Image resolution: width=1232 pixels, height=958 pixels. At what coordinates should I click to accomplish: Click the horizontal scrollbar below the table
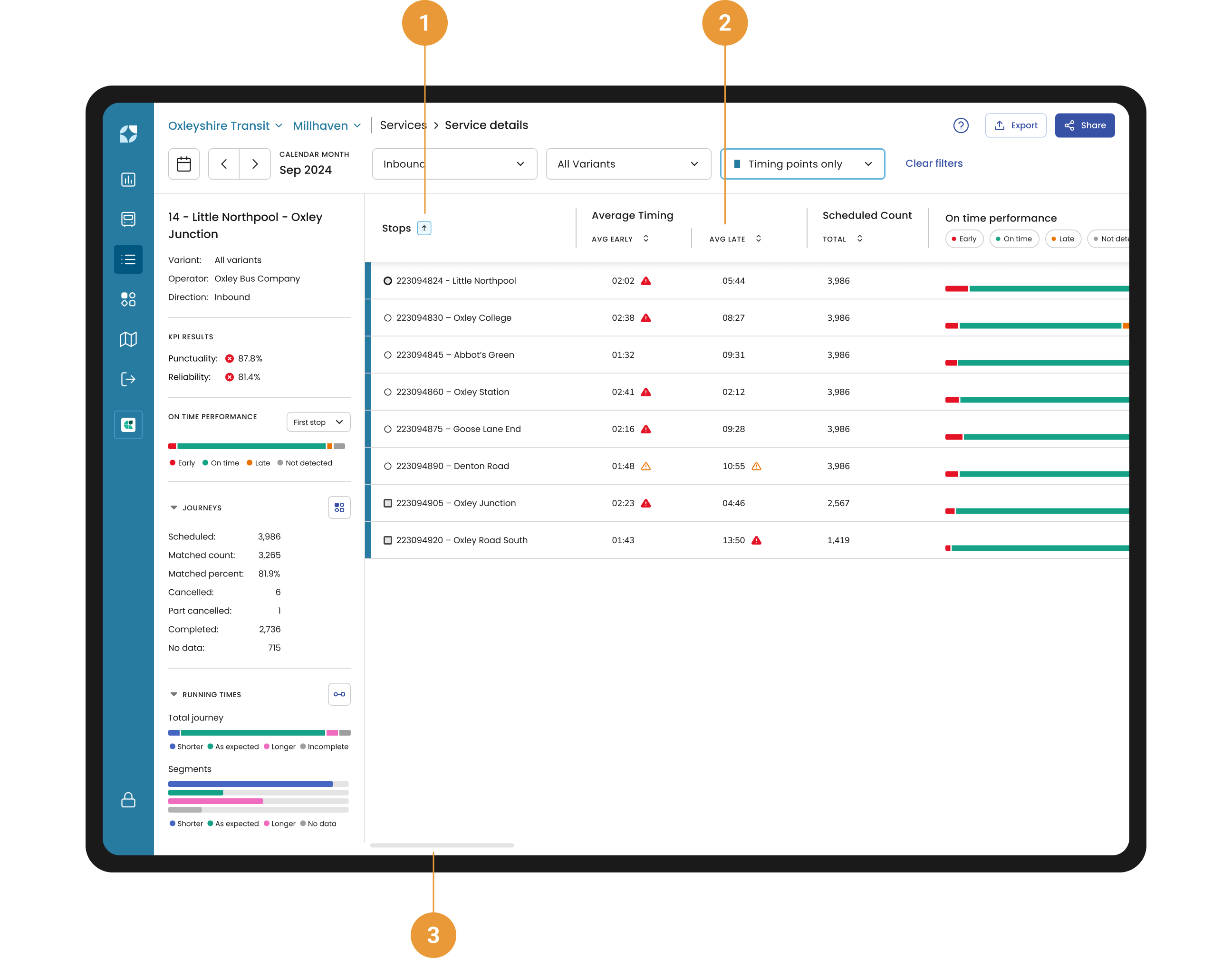(442, 845)
